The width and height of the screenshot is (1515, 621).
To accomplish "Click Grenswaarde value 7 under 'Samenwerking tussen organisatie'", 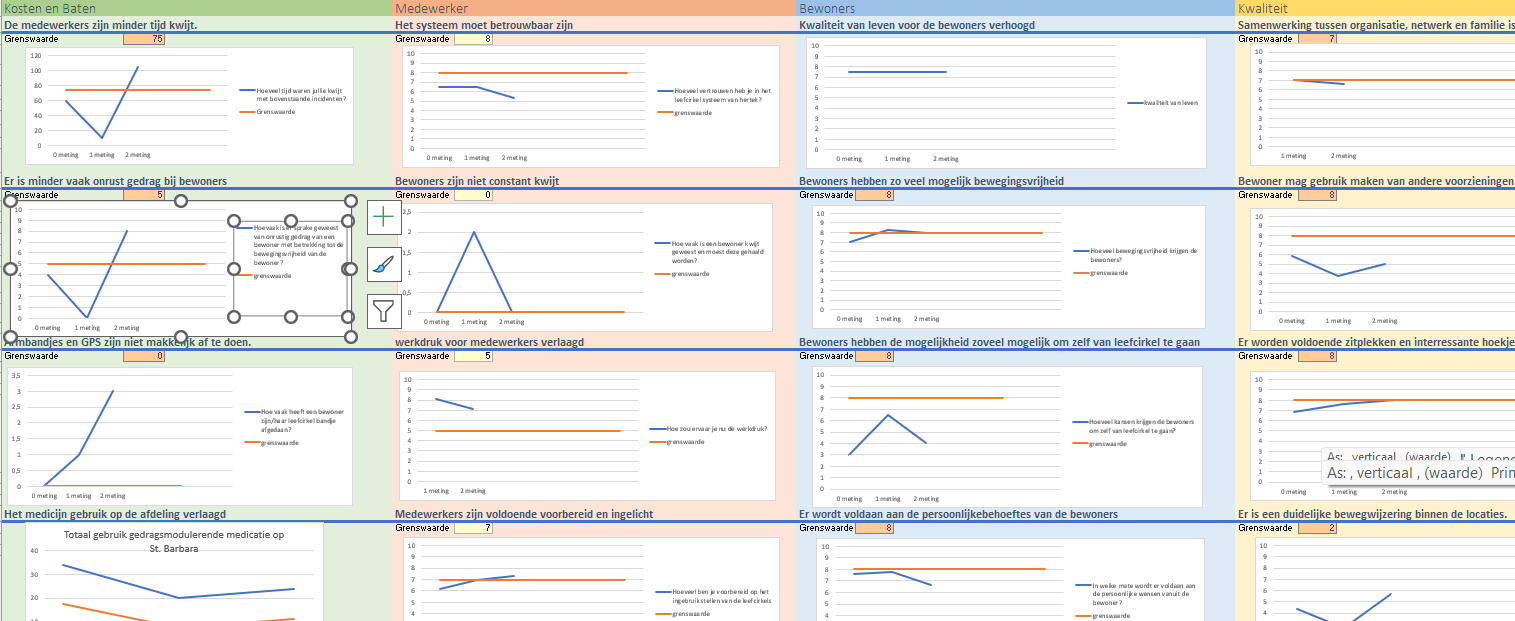I will coord(1317,39).
